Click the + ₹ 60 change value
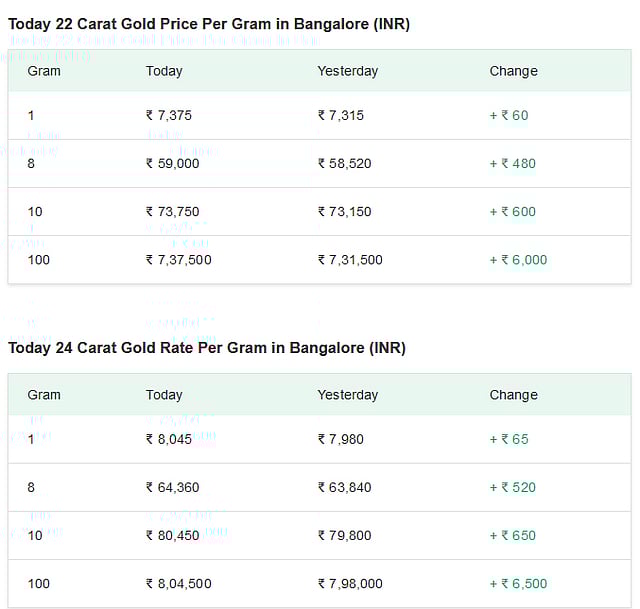The image size is (640, 609). [x=509, y=115]
